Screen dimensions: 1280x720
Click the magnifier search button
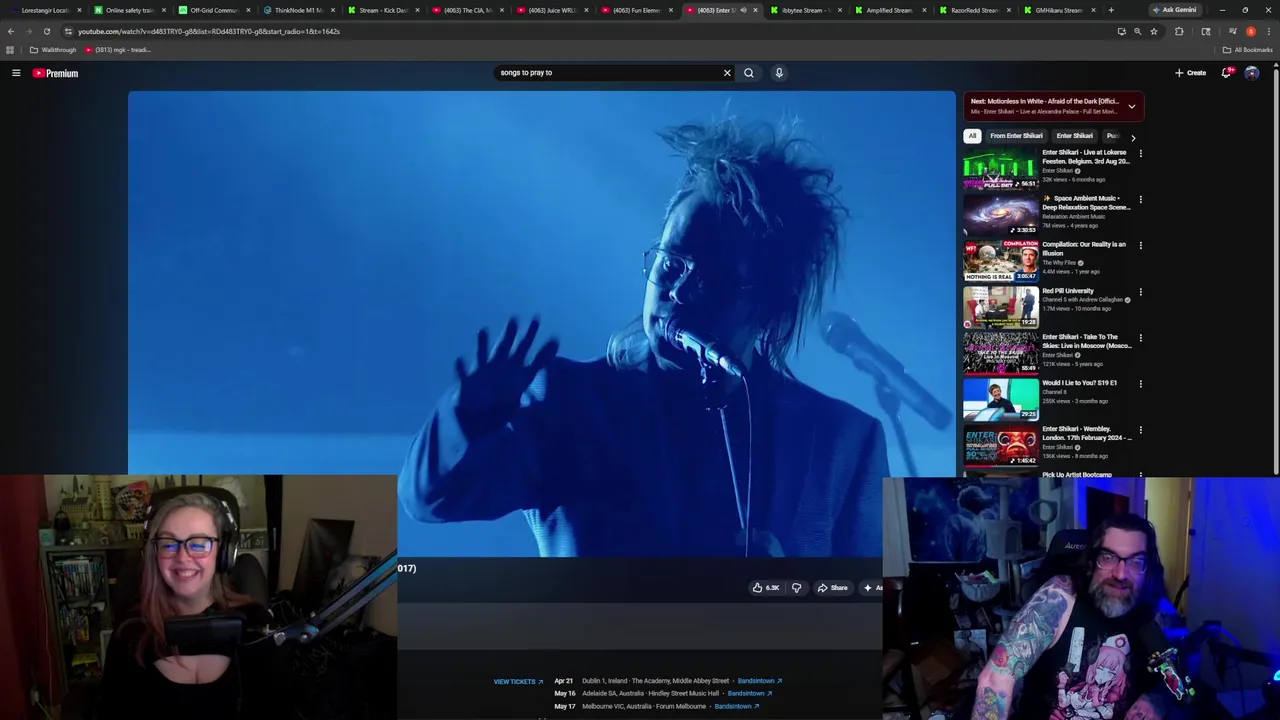coord(748,73)
